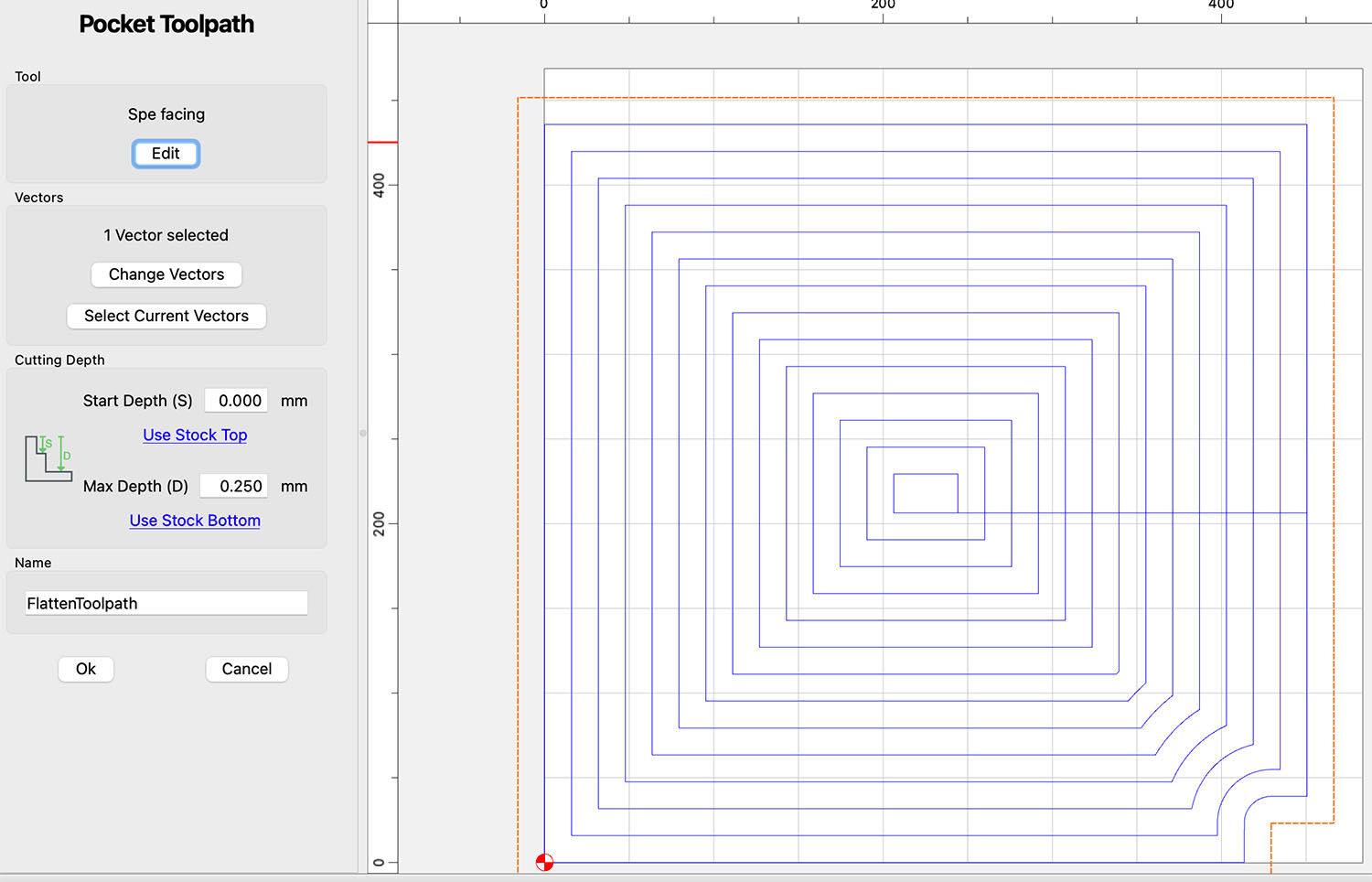Click the 400 label on vertical ruler
The width and height of the screenshot is (1372, 882).
(379, 186)
